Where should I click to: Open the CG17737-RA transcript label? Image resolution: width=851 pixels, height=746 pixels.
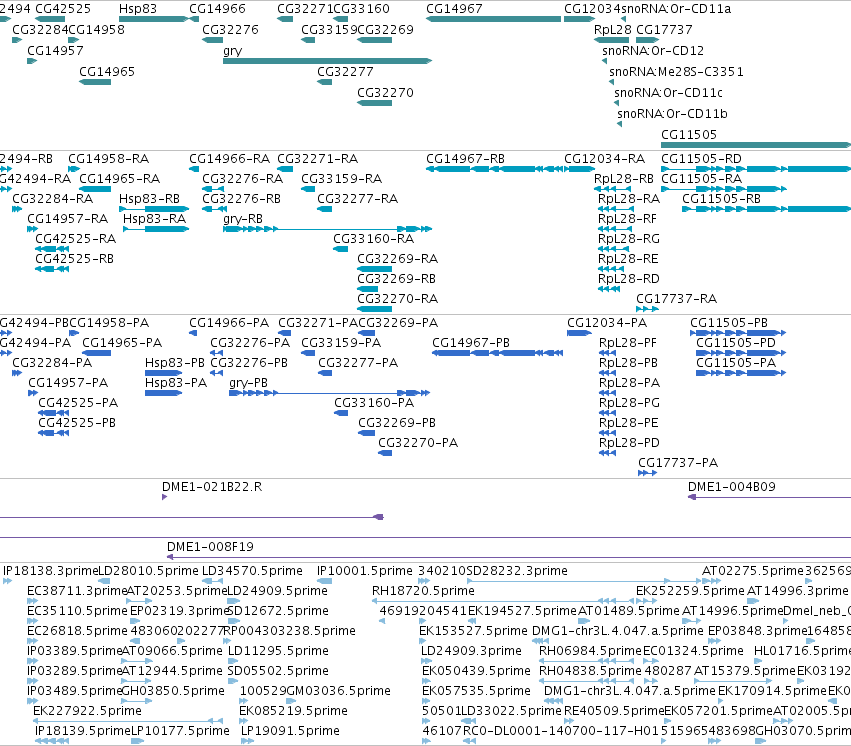(676, 299)
